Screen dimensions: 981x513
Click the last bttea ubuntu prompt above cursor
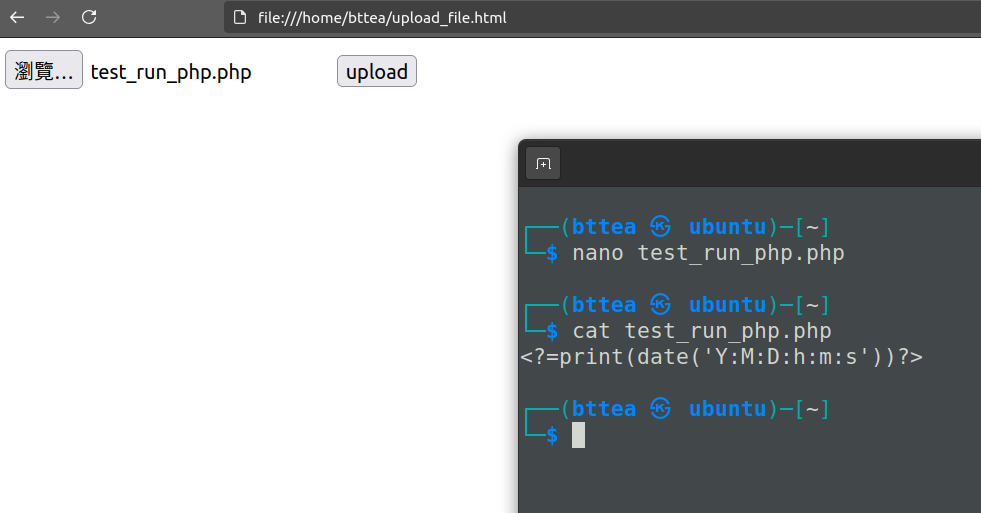[x=677, y=409]
